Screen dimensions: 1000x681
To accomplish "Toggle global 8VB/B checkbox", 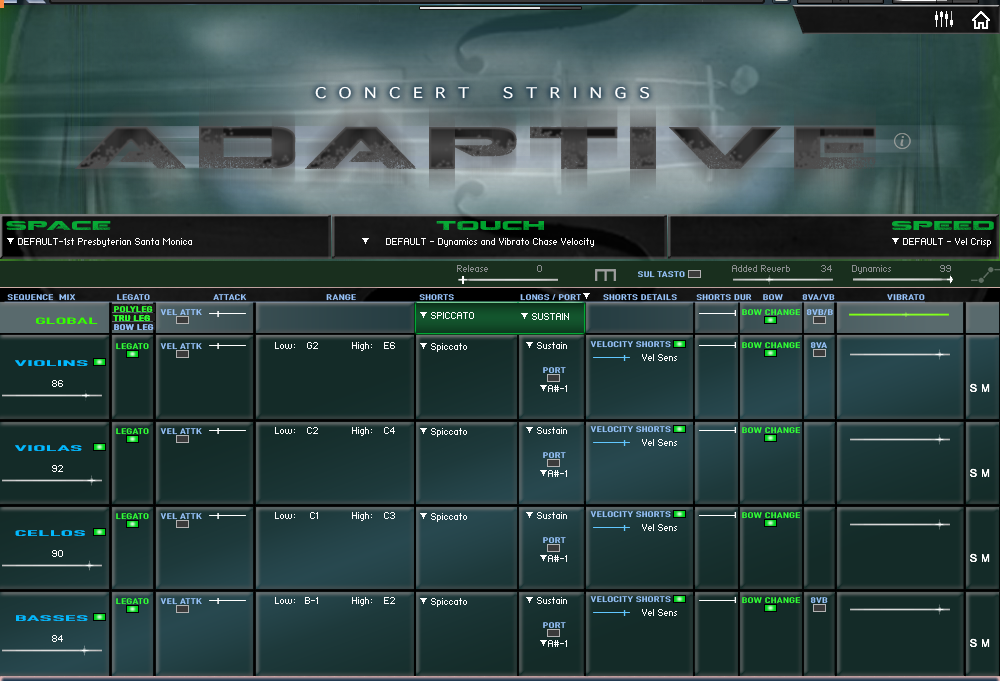I will coord(820,320).
